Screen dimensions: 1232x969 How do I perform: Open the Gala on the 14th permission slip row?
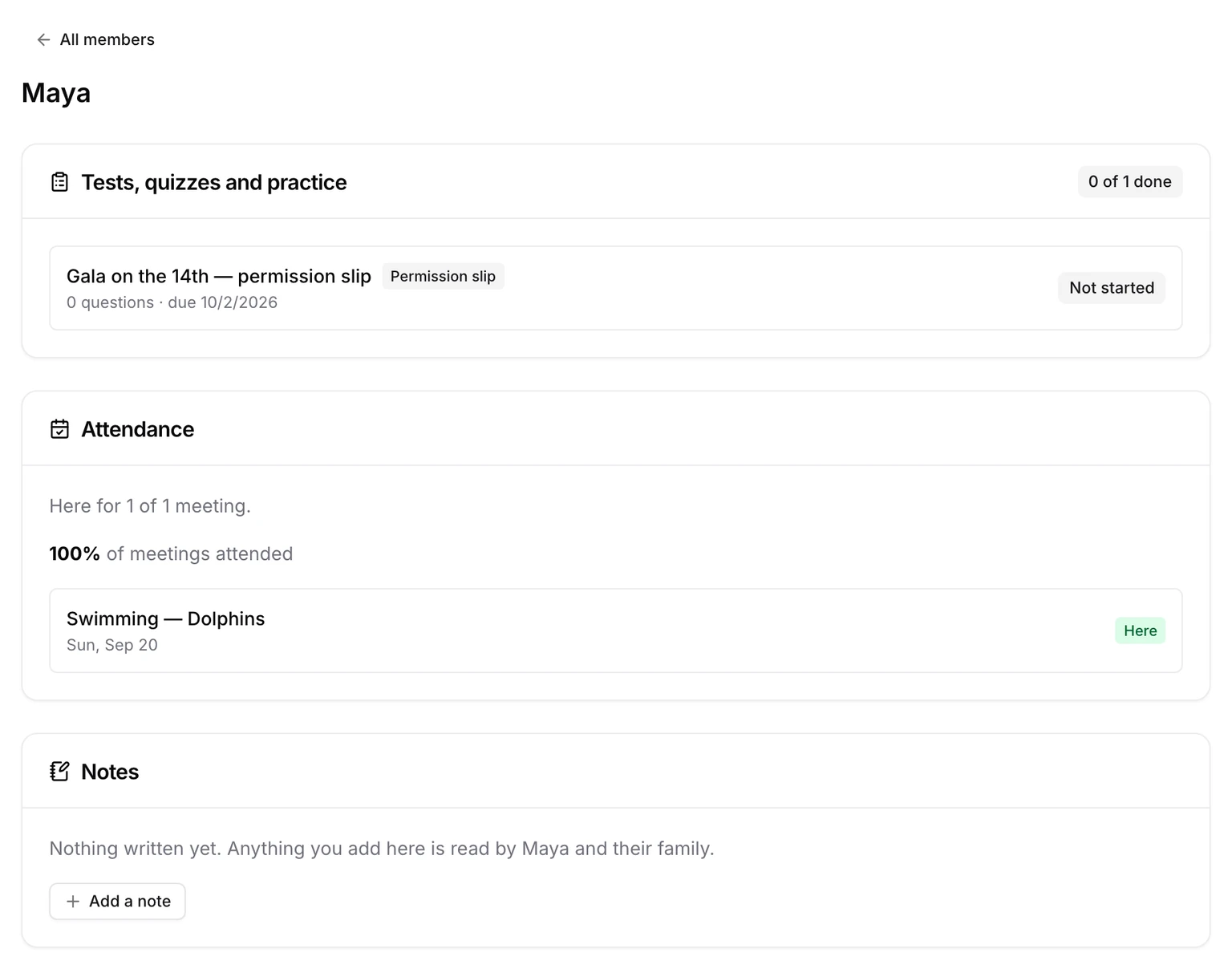coord(615,288)
